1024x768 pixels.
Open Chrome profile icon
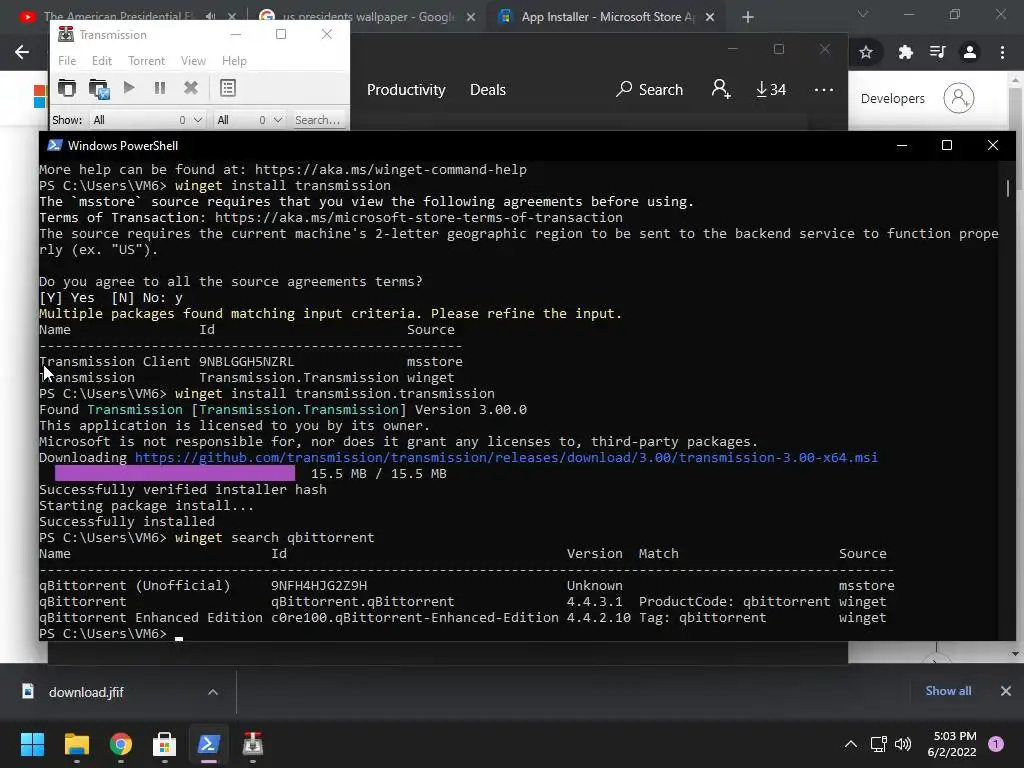click(x=970, y=52)
